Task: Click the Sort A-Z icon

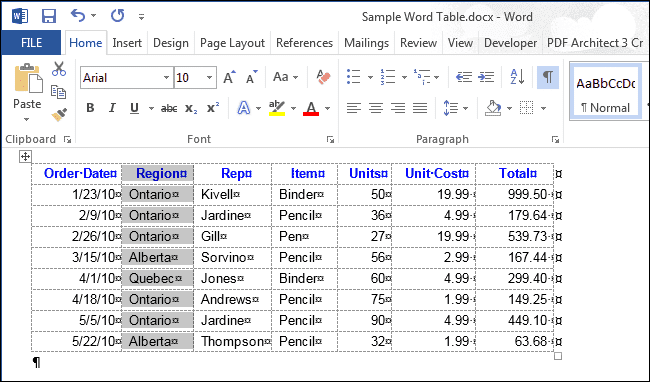Action: 518,77
